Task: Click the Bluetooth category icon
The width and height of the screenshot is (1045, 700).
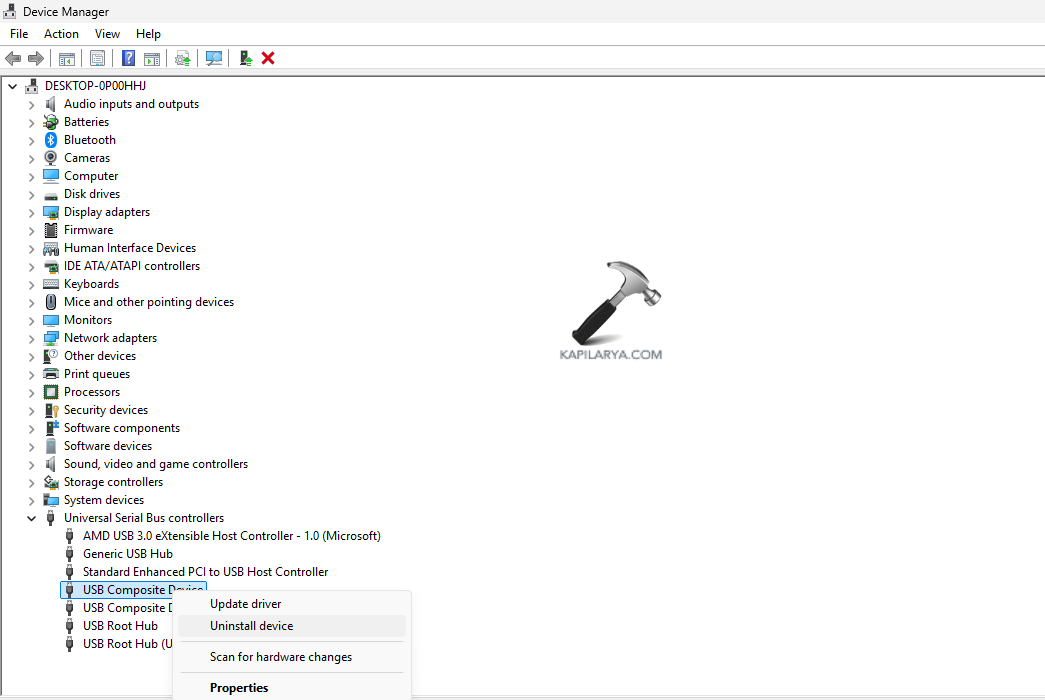Action: pyautogui.click(x=51, y=140)
